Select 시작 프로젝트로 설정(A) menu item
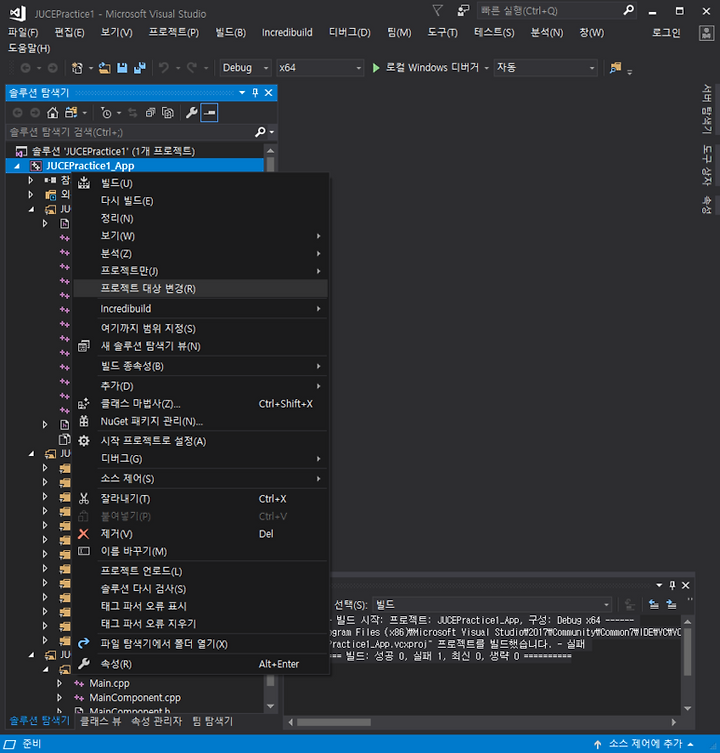The image size is (720, 753). tap(201, 441)
